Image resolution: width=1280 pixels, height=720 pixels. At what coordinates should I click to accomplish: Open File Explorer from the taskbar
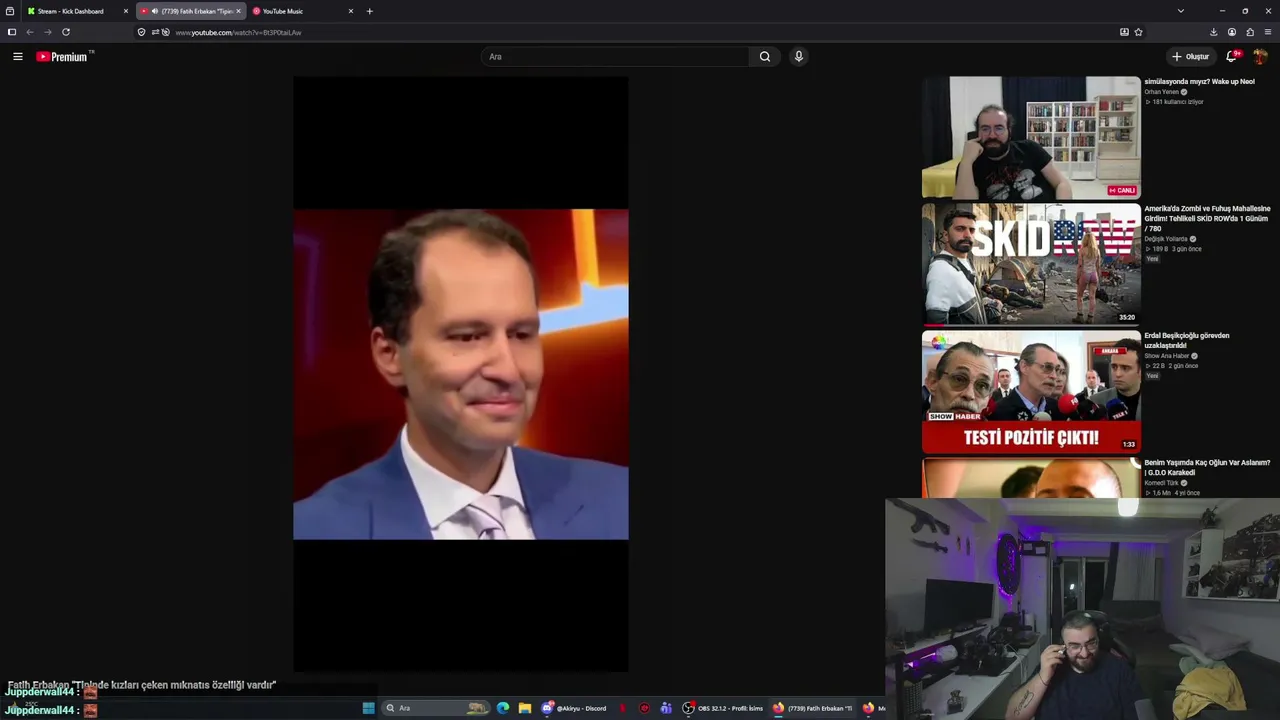tap(525, 708)
